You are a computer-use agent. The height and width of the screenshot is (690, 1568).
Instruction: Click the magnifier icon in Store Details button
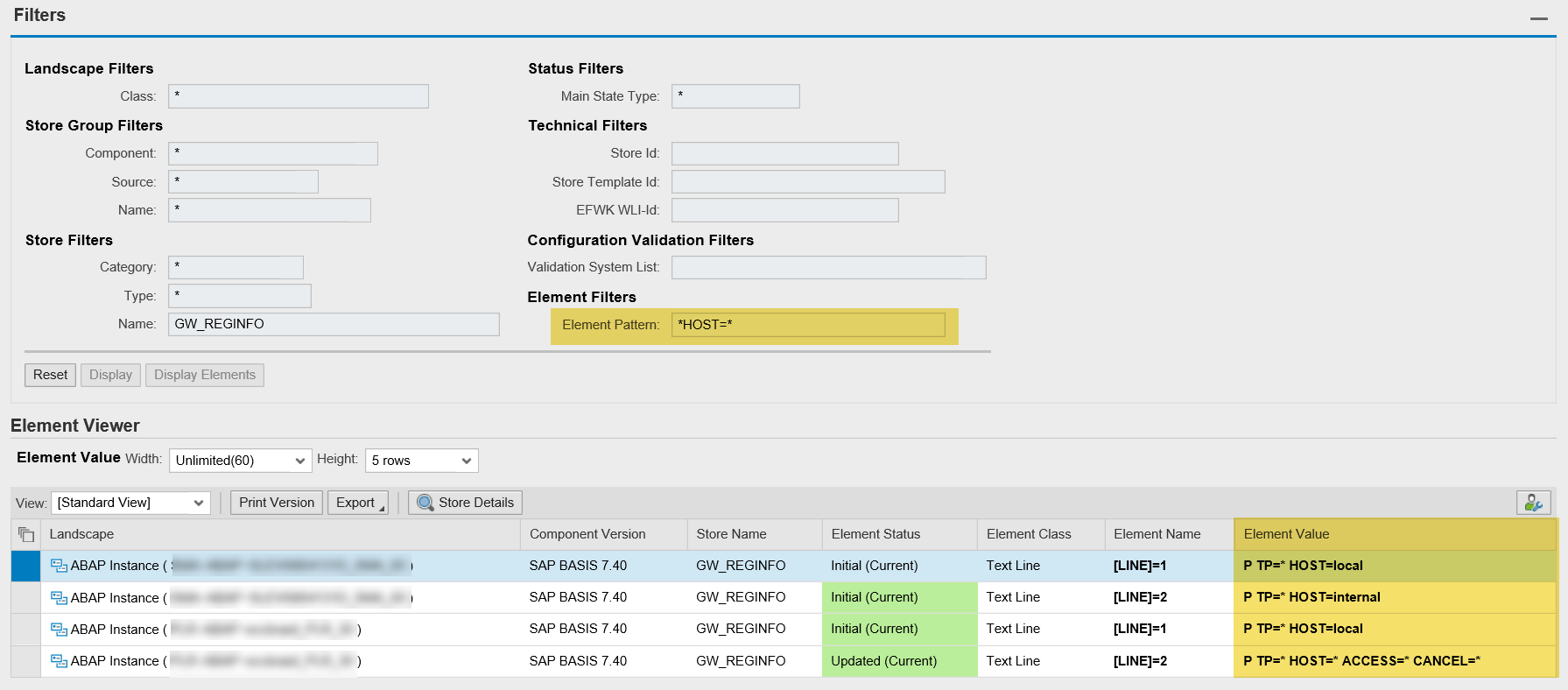(x=425, y=503)
